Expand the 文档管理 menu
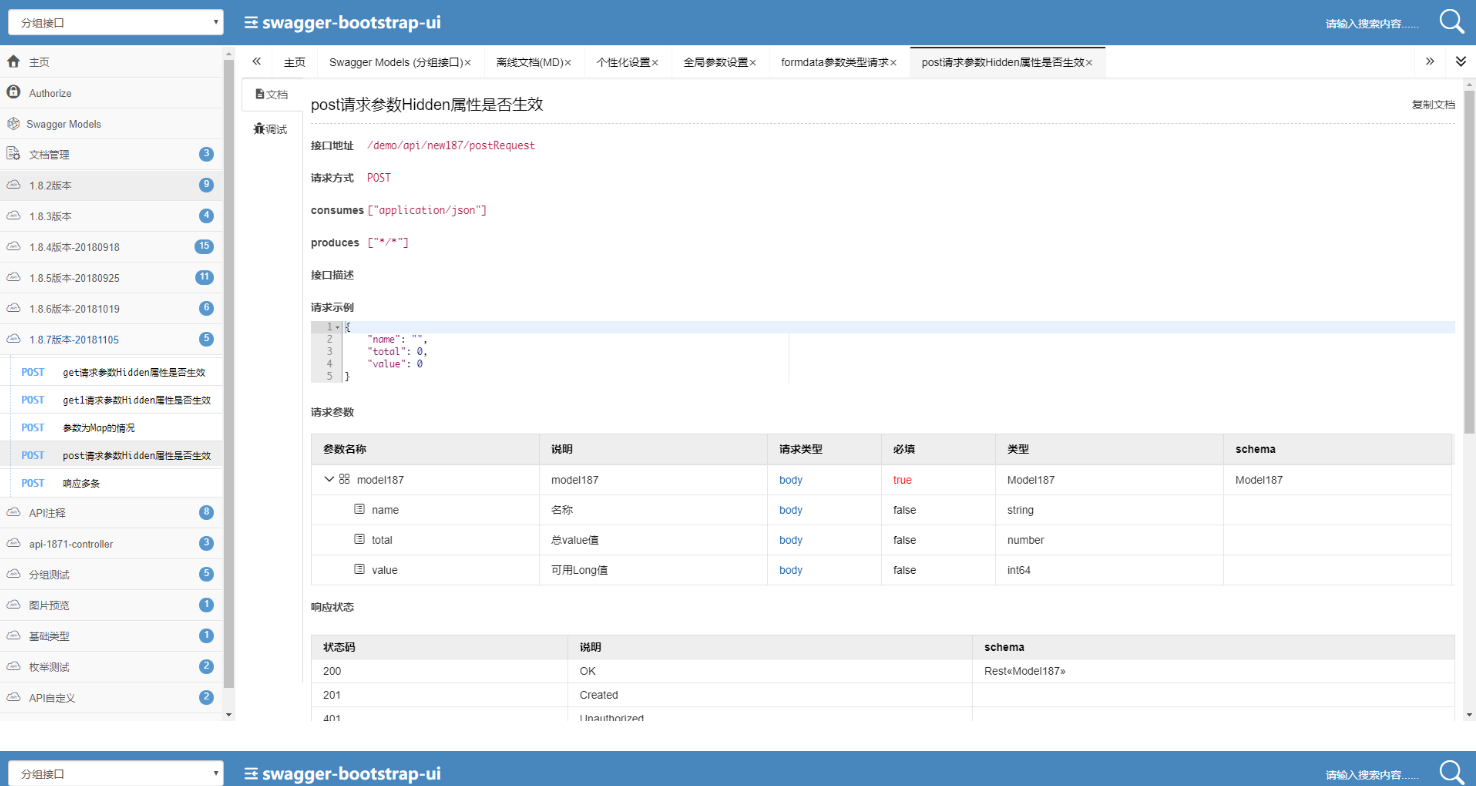Image resolution: width=1476 pixels, height=786 pixels. point(111,154)
